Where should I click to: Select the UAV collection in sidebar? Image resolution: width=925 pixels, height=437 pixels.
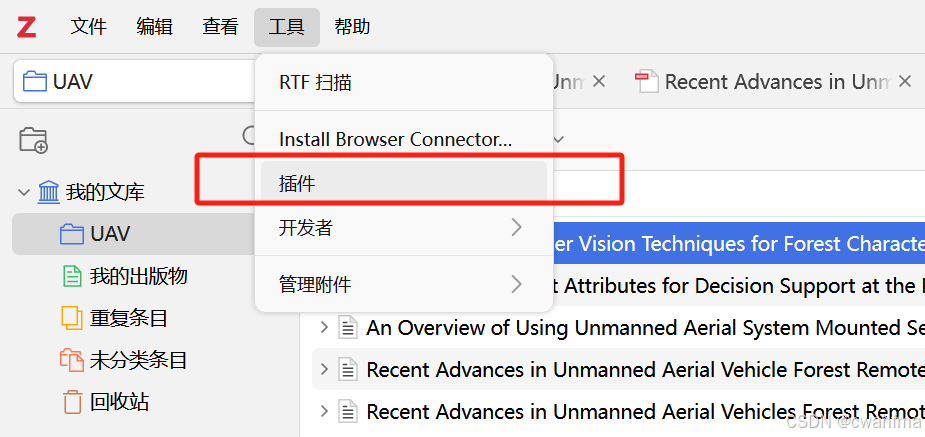pos(110,234)
